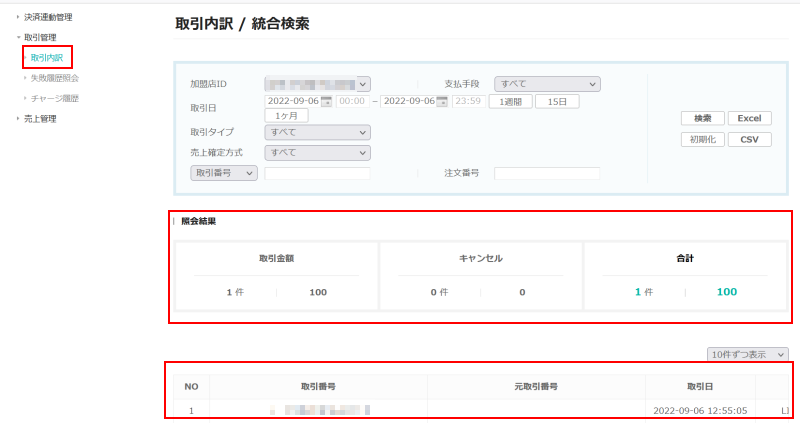Click the 23:59 end time field
This screenshot has width=800, height=423.
point(468,101)
